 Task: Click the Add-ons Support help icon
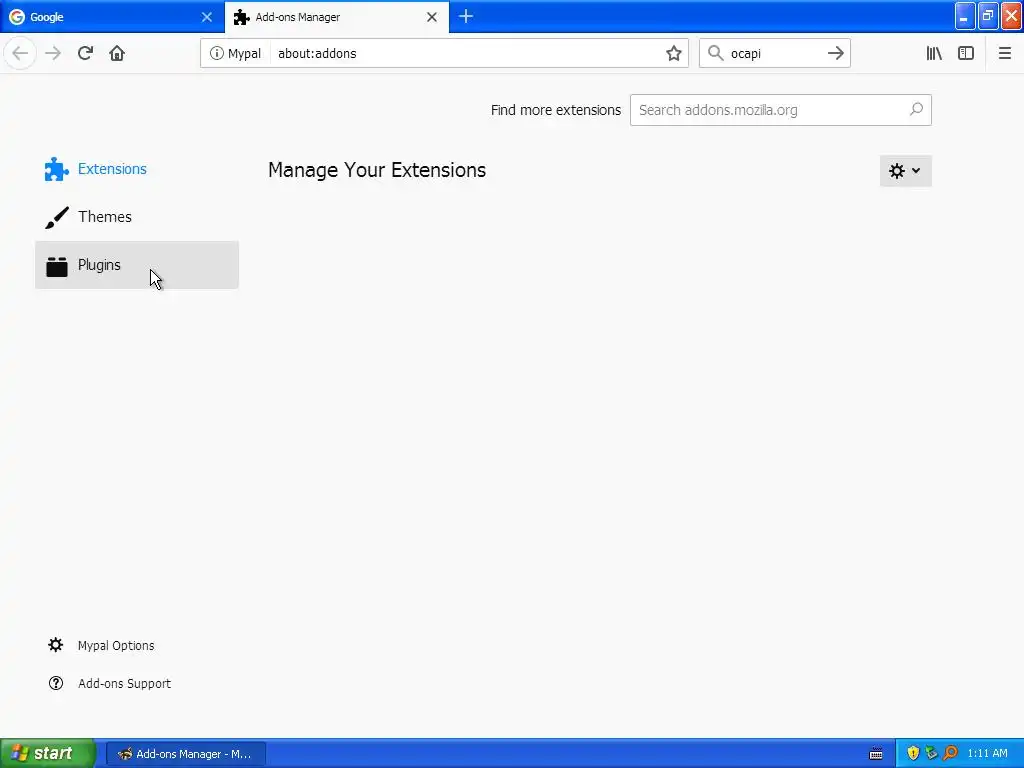(x=56, y=684)
